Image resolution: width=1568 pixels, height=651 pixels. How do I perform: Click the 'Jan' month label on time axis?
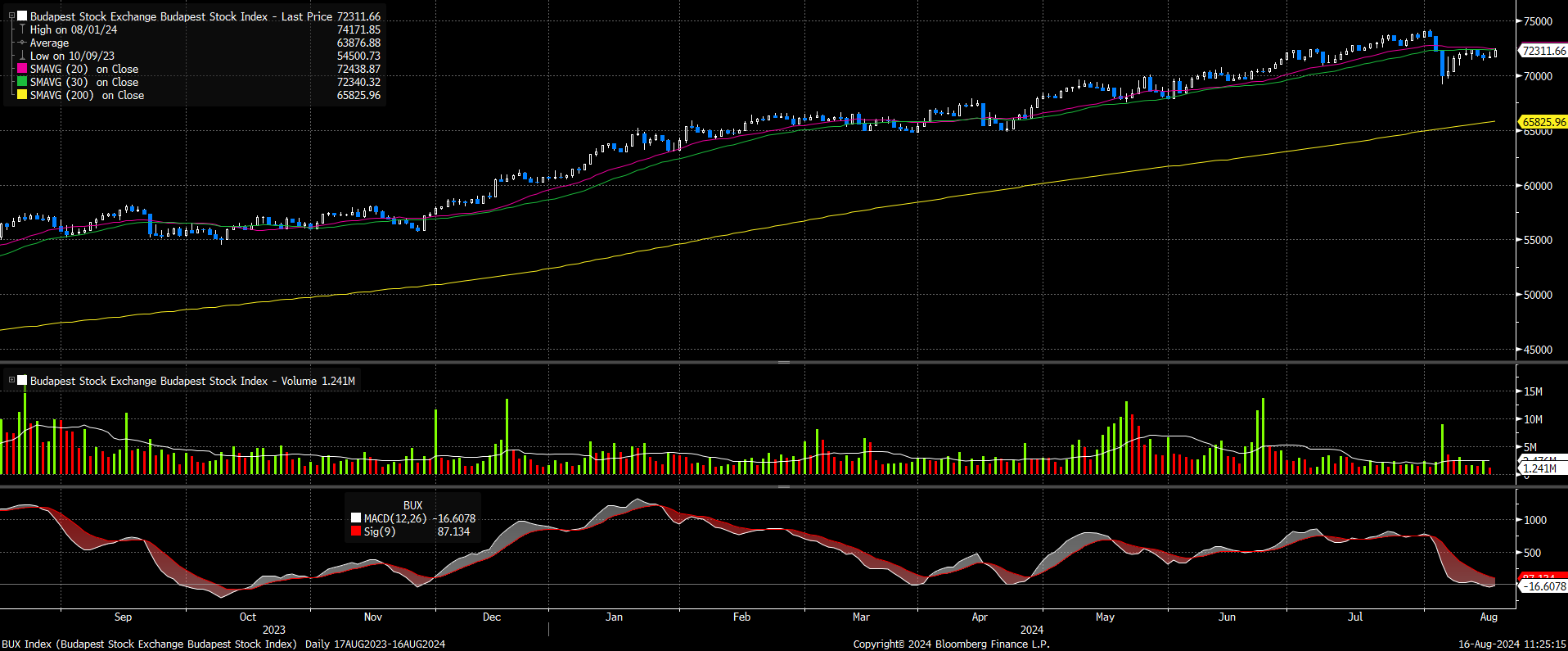614,617
